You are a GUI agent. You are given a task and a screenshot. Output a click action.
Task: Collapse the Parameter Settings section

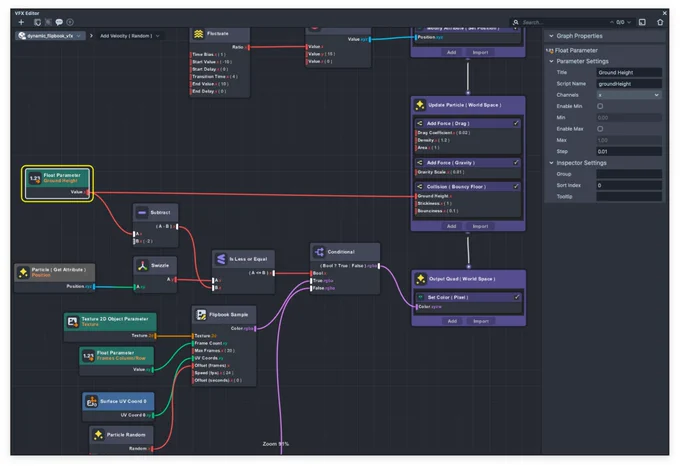click(x=551, y=61)
